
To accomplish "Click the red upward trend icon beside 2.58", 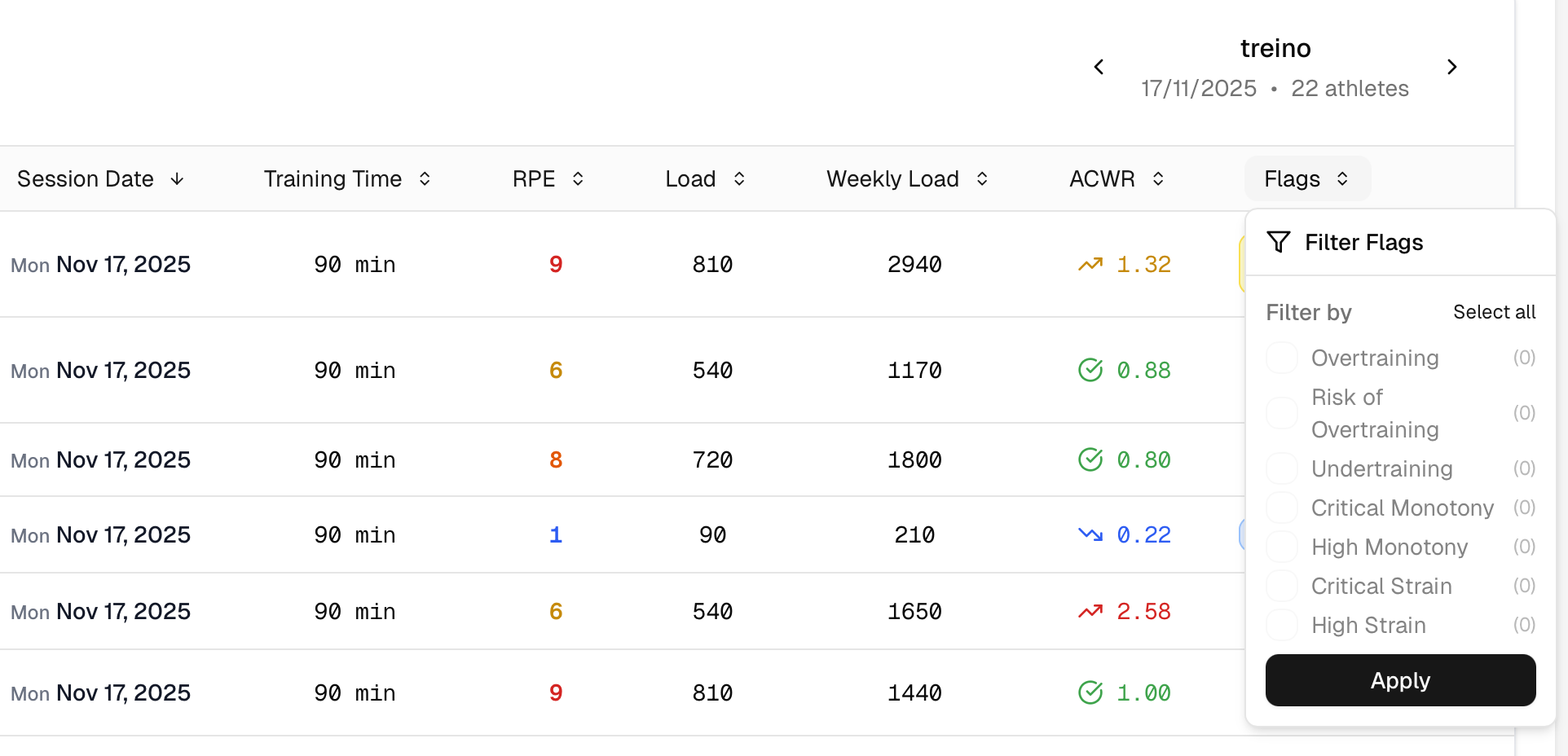I will point(1090,611).
